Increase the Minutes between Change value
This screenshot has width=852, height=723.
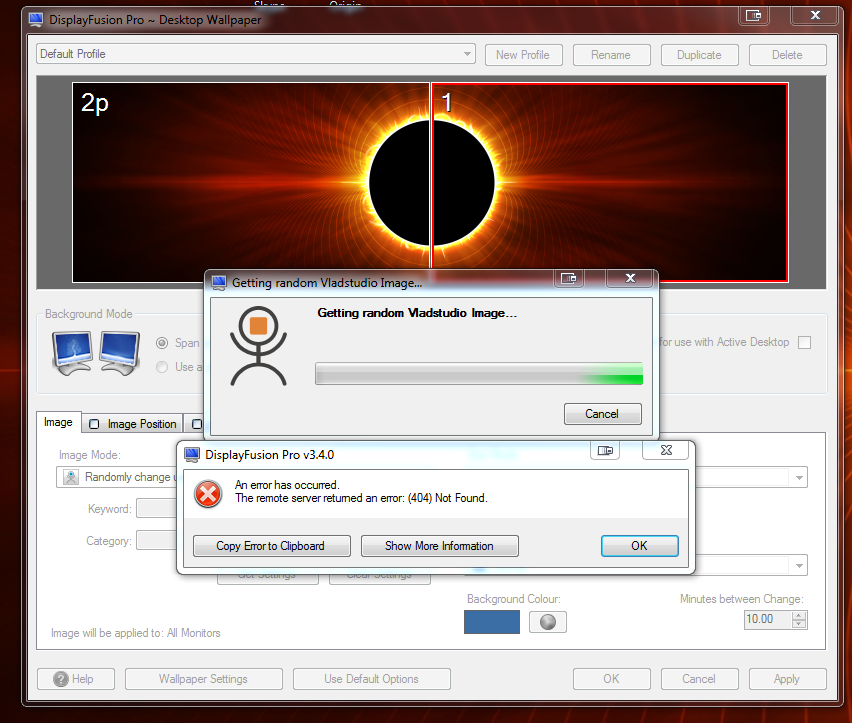click(798, 614)
